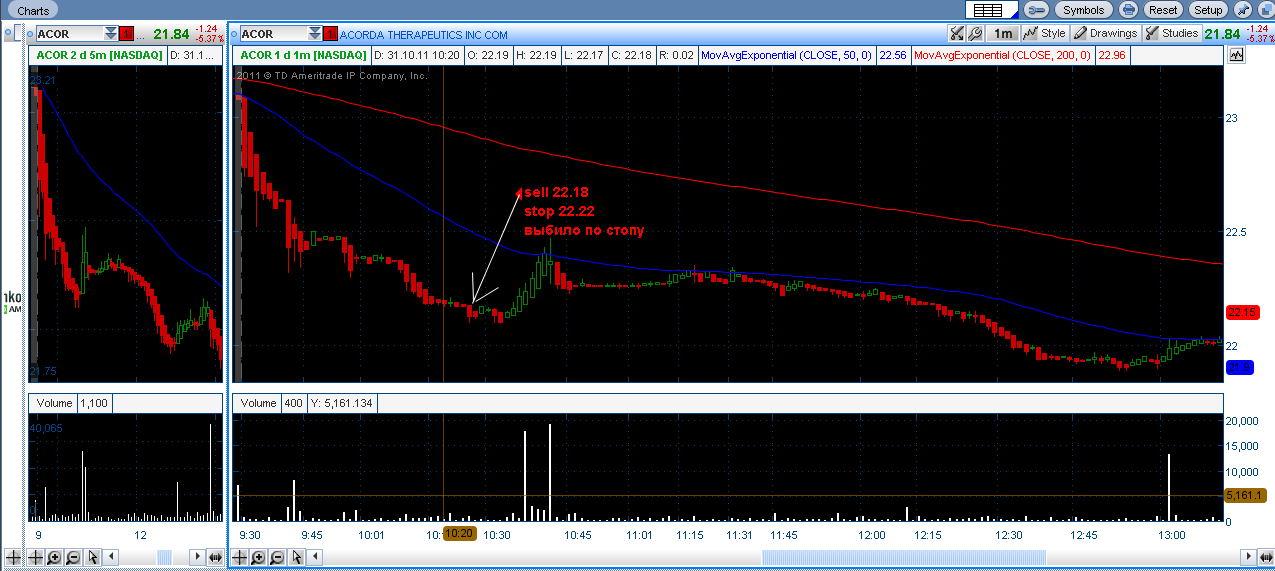The height and width of the screenshot is (571, 1275).
Task: Click the left chart's zoom out magnifier
Action: click(72, 557)
